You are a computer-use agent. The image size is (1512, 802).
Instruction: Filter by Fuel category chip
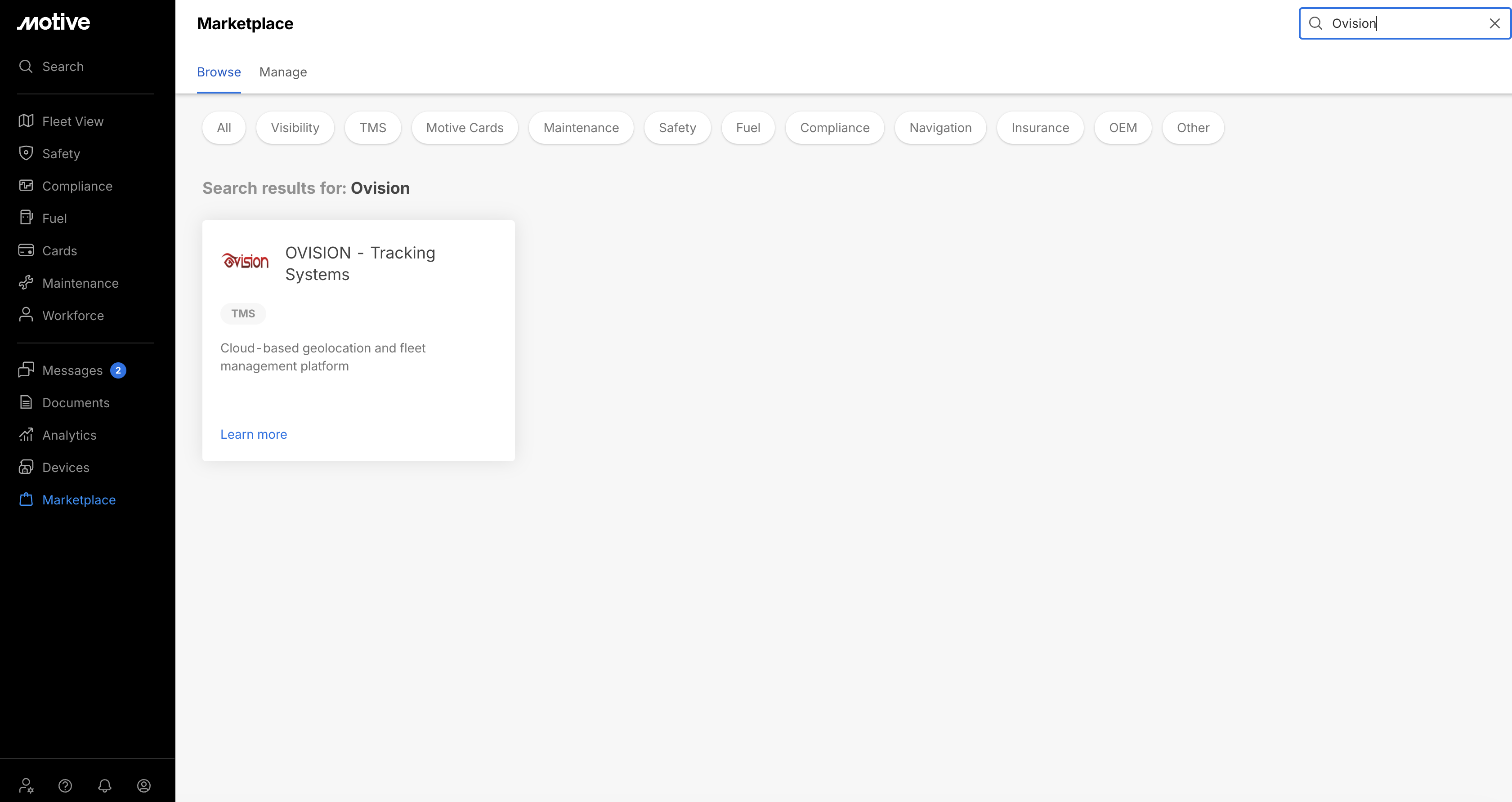(748, 128)
